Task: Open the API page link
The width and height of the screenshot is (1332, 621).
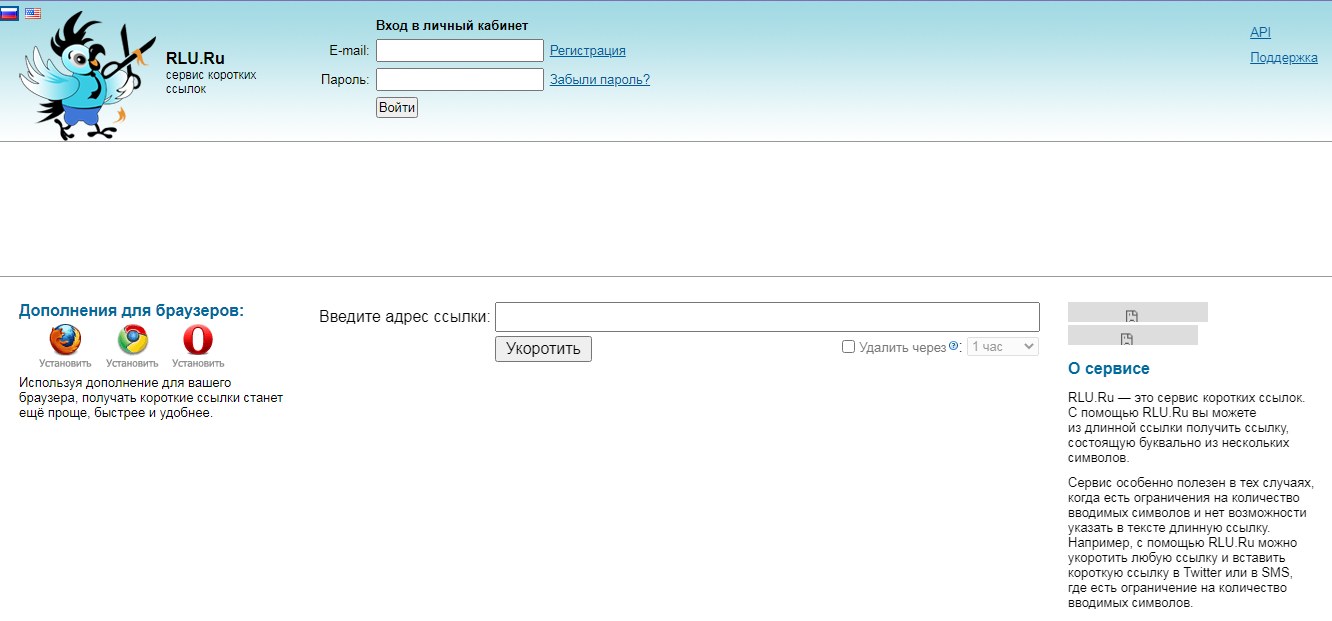Action: 1260,33
